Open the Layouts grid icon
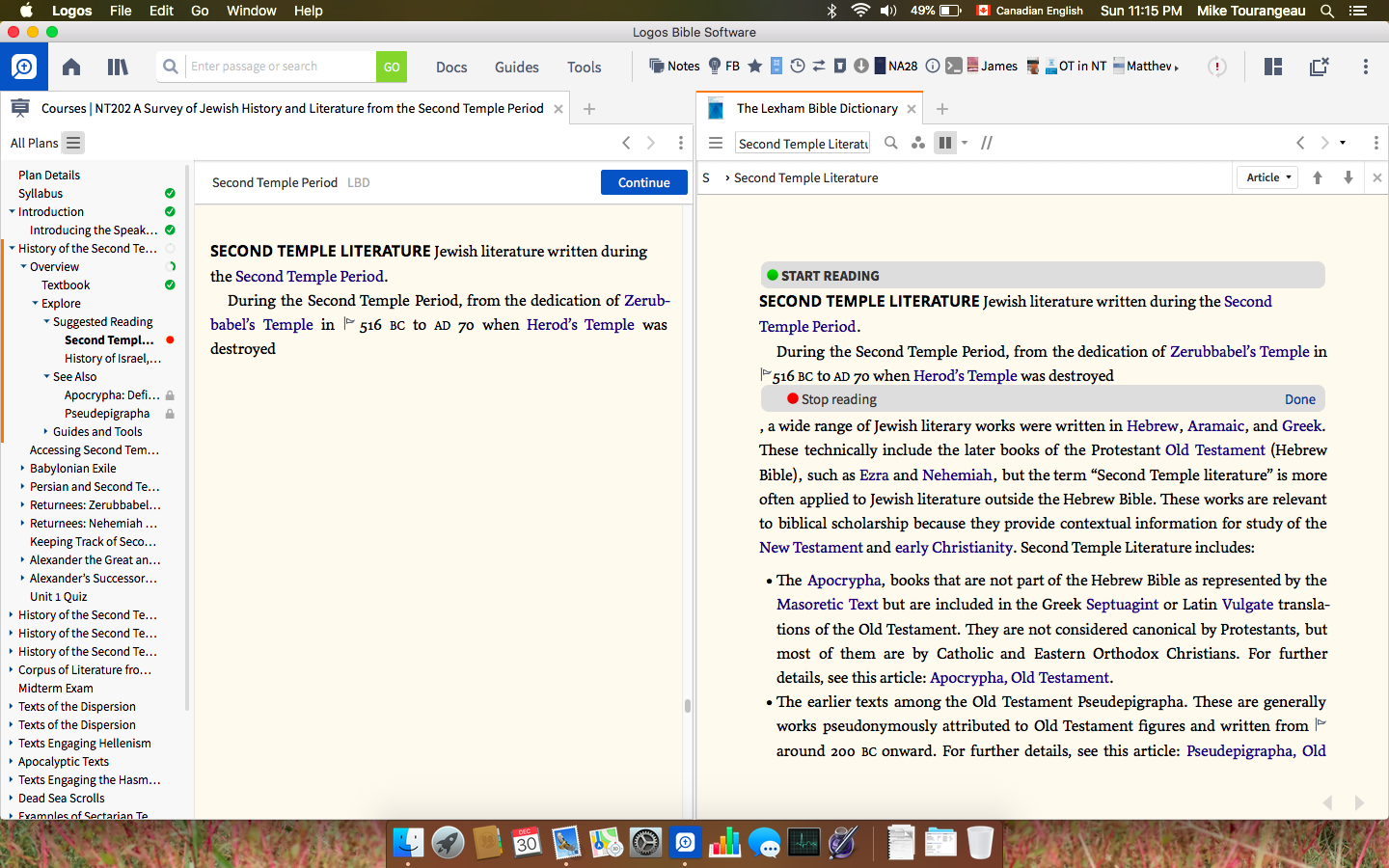The width and height of the screenshot is (1389, 868). coord(1273,67)
